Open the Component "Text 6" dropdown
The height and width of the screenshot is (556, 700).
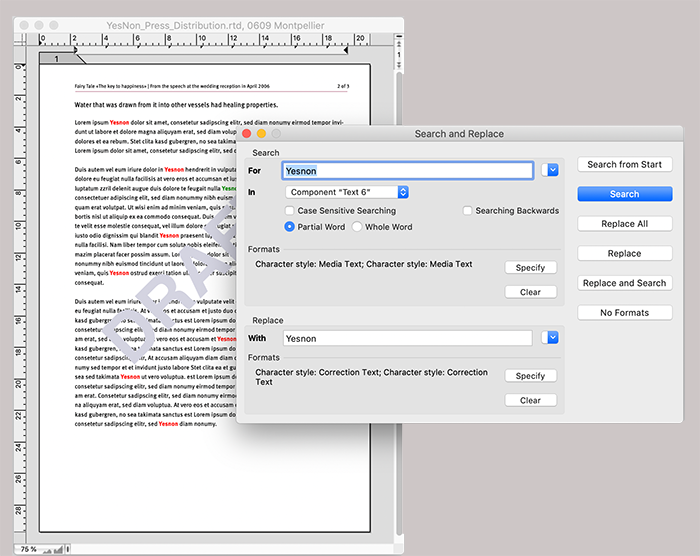(x=347, y=192)
